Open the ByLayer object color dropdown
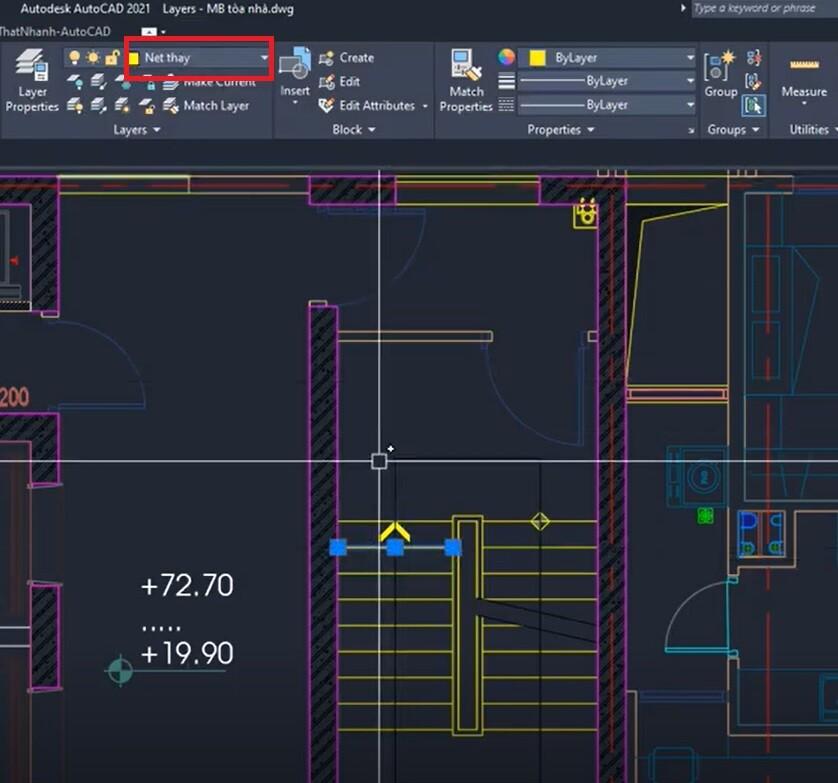 click(688, 58)
